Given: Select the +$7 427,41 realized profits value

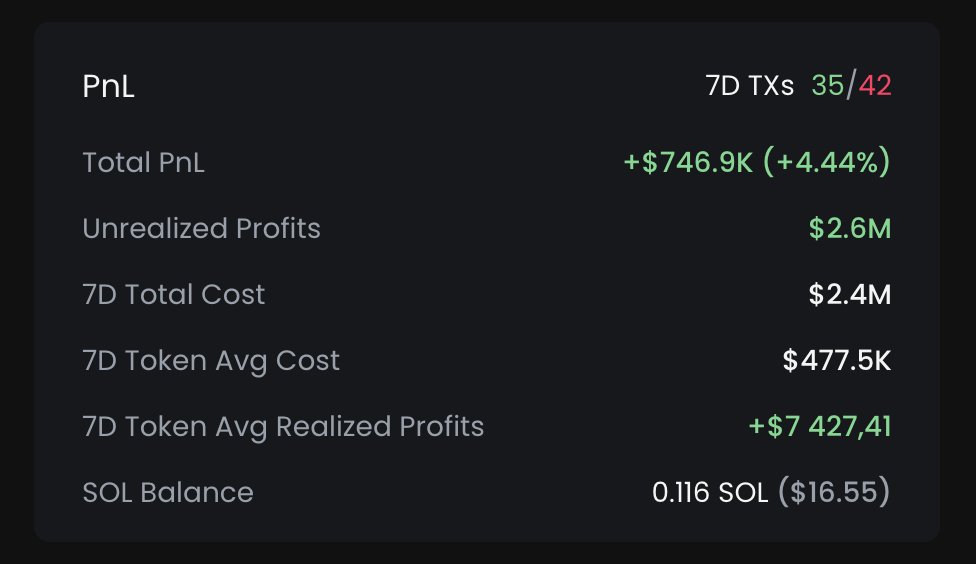Looking at the screenshot, I should click(x=820, y=426).
